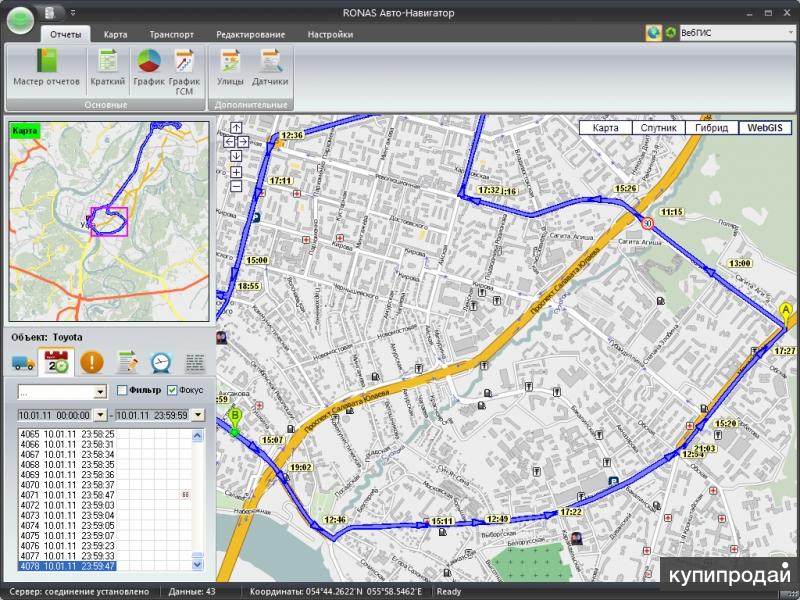Click the Ready status text
800x600 pixels.
click(449, 592)
